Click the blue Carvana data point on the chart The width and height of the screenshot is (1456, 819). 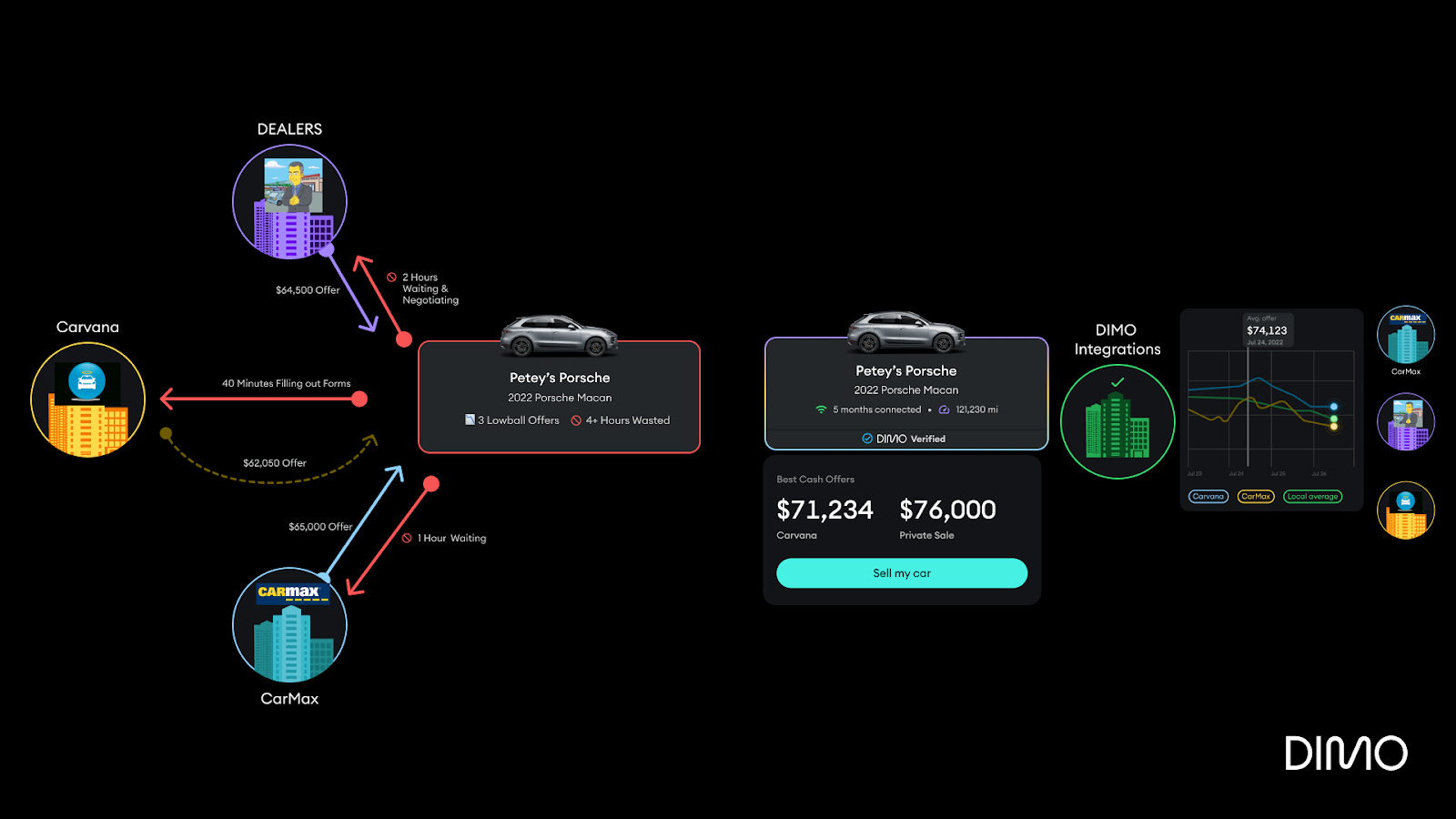pos(1334,407)
